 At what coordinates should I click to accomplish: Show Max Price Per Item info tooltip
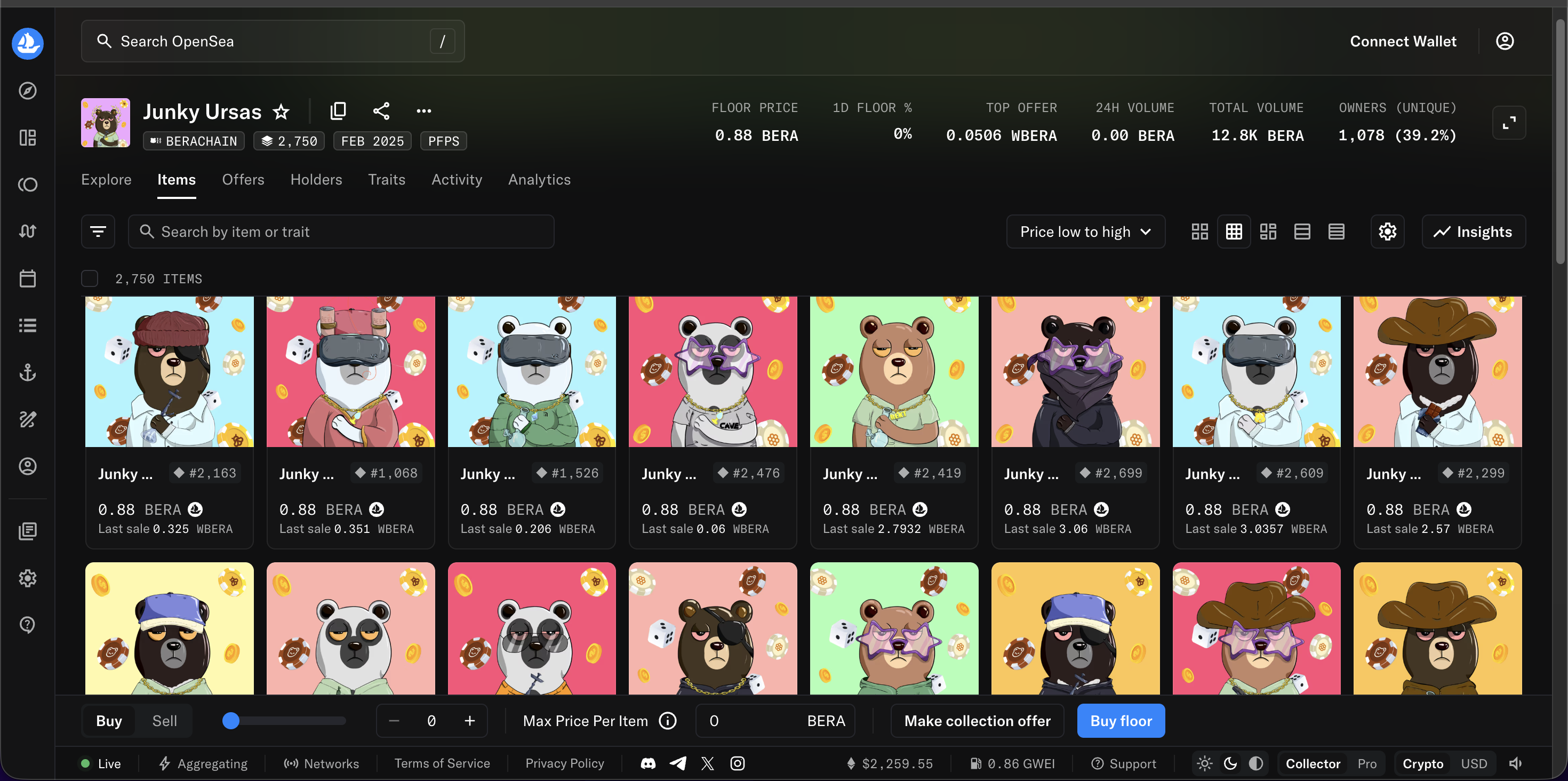(668, 721)
